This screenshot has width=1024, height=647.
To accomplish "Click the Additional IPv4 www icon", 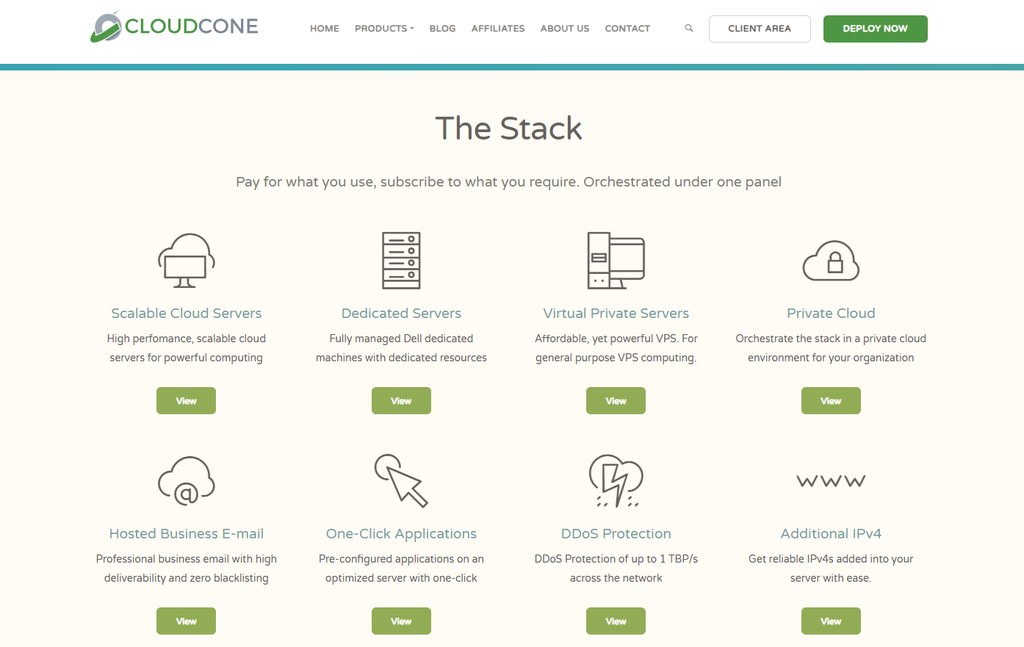I will coord(831,481).
